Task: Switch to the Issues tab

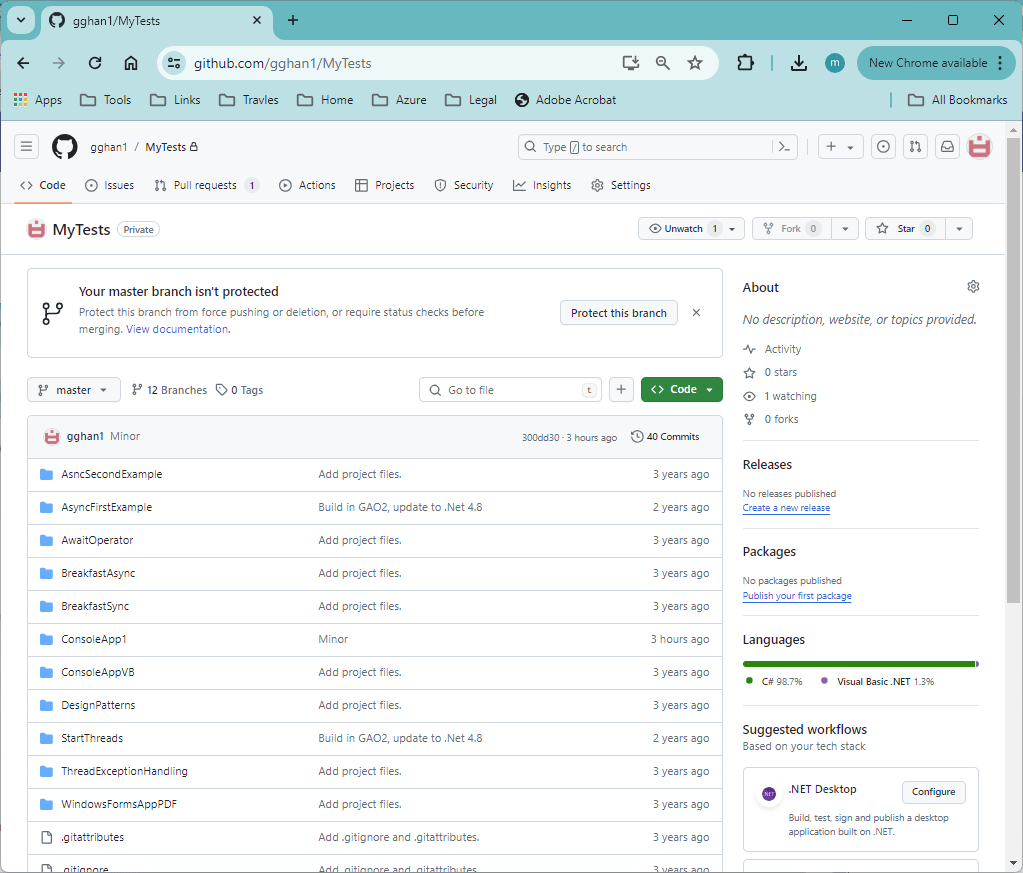Action: 109,185
